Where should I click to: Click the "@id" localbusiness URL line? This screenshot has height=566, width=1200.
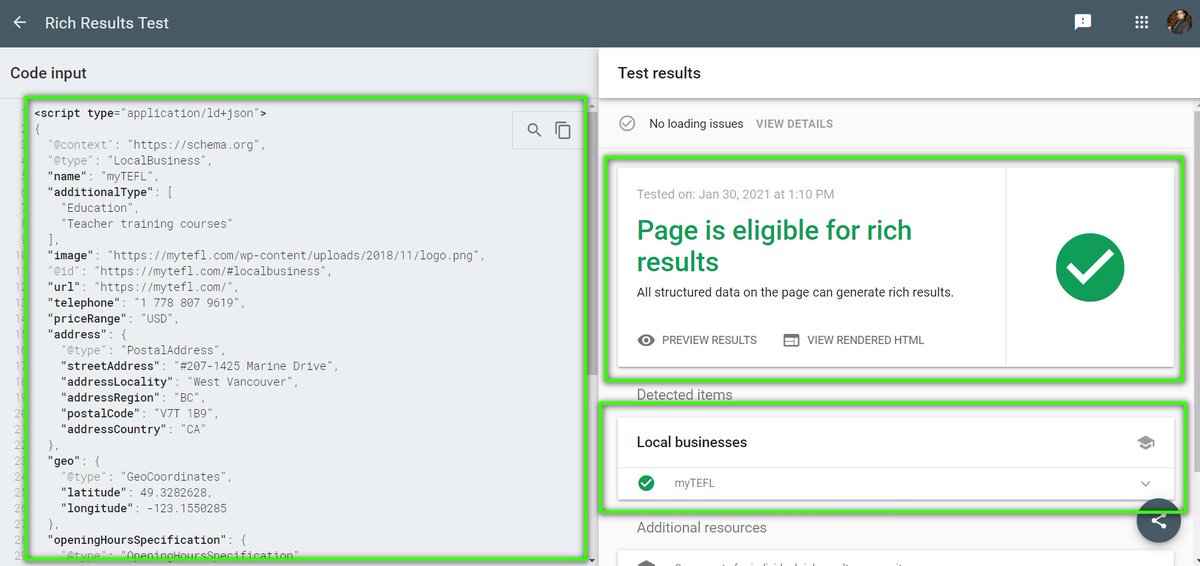click(189, 271)
